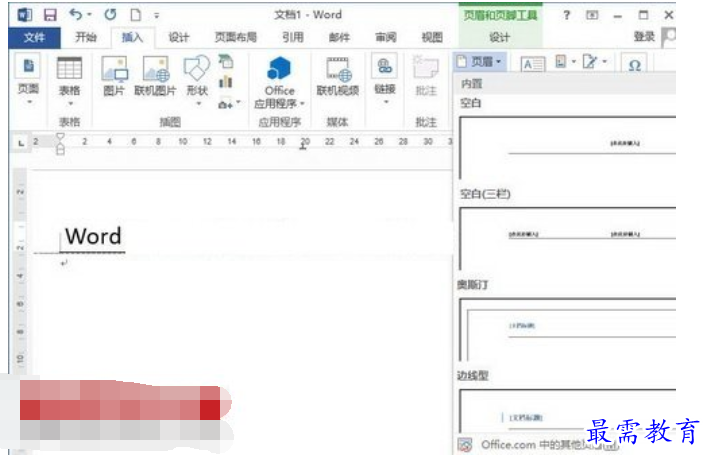This screenshot has width=708, height=463.
Task: Click the ruler tab selector L icon
Action: [21, 143]
